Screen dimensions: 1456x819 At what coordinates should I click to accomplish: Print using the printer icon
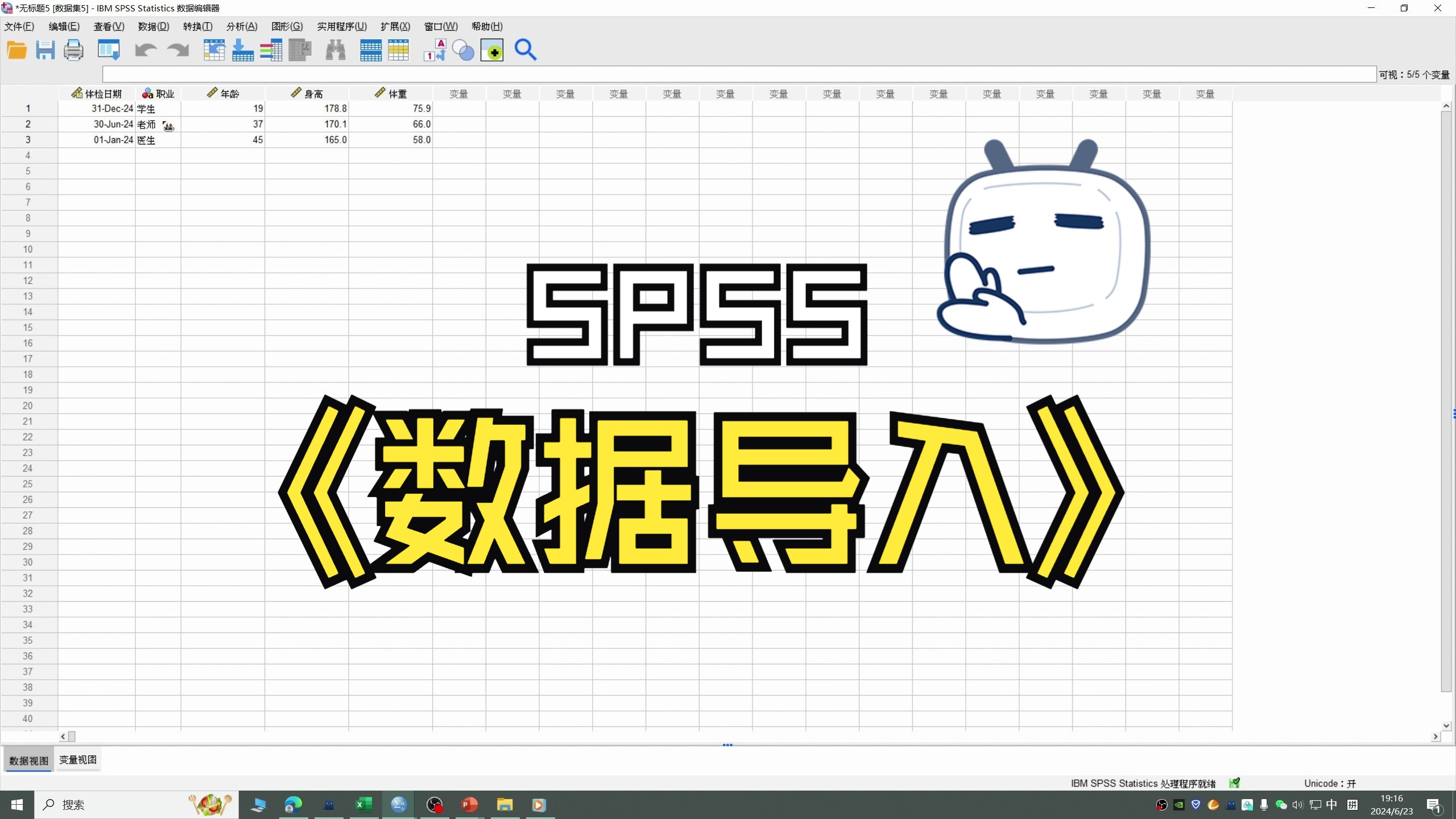pyautogui.click(x=73, y=51)
